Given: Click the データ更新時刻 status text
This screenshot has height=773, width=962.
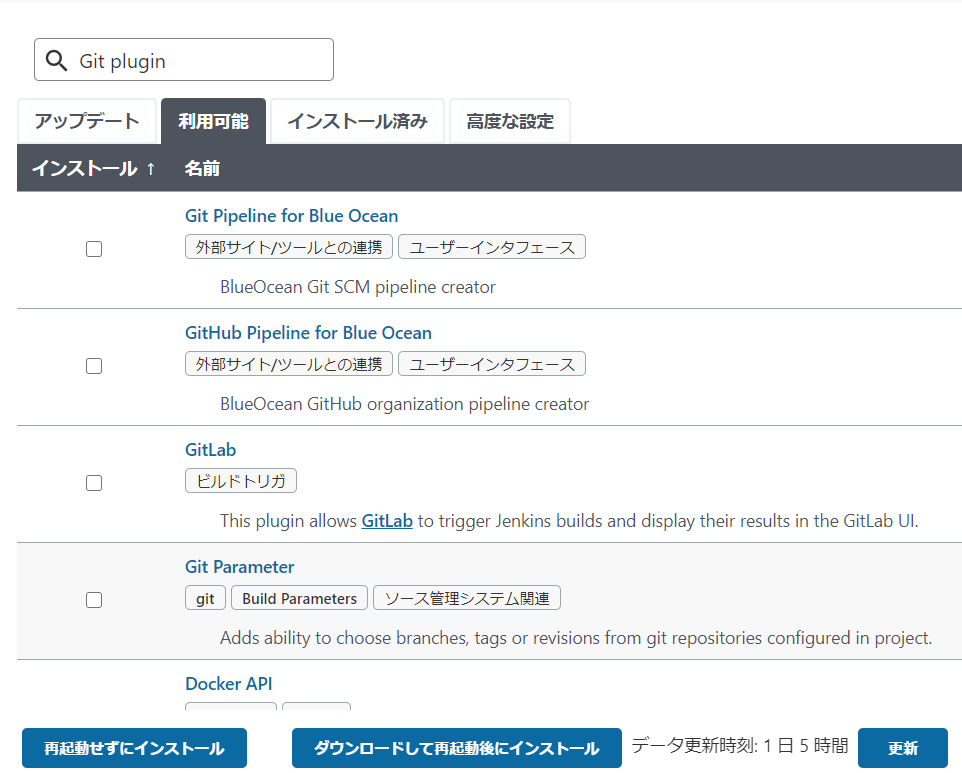Looking at the screenshot, I should [740, 745].
